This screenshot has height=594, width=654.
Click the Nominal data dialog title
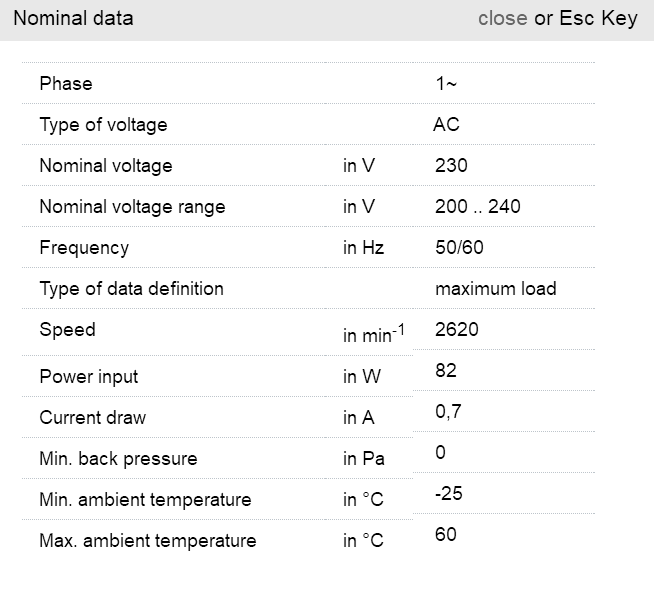coord(73,18)
